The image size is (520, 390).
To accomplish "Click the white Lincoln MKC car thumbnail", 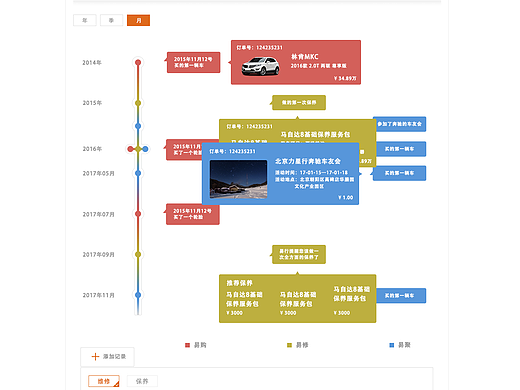I will coord(260,66).
